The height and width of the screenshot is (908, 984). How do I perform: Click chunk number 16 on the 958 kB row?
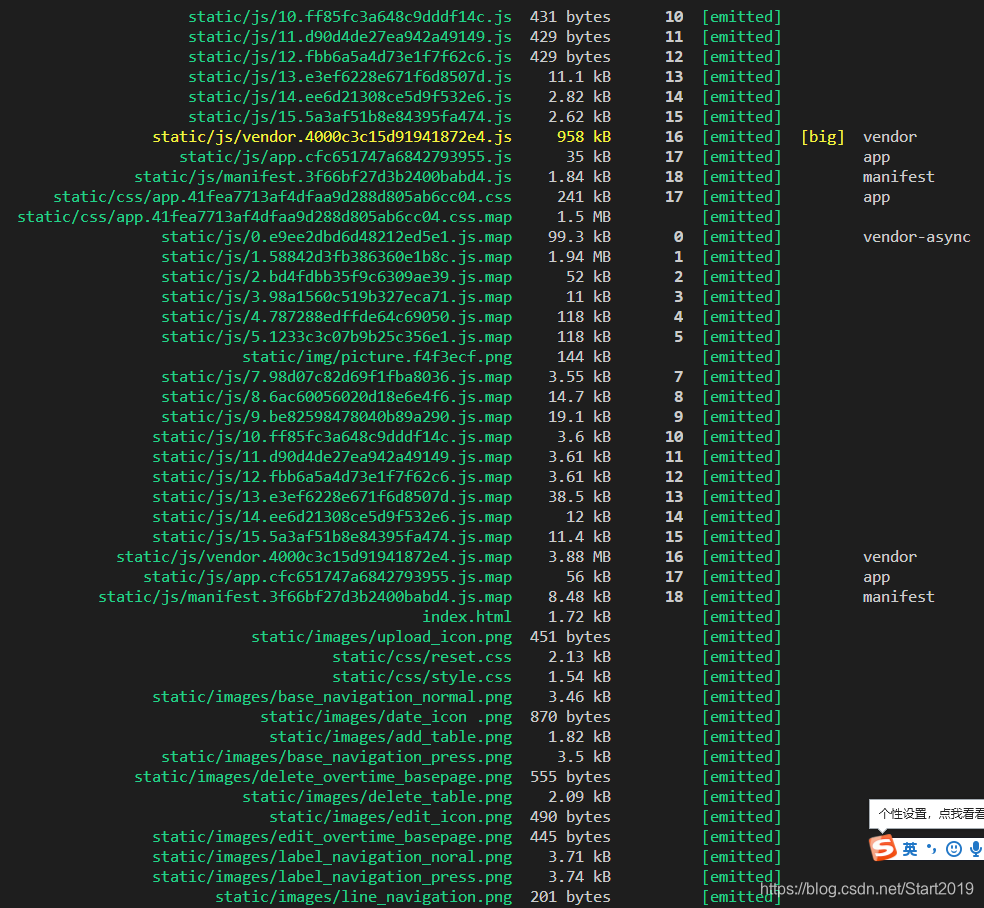point(674,137)
